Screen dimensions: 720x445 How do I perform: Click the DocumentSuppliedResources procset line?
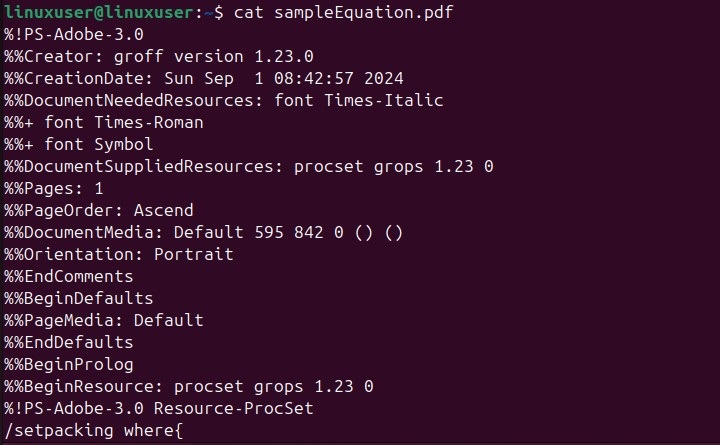(x=248, y=166)
